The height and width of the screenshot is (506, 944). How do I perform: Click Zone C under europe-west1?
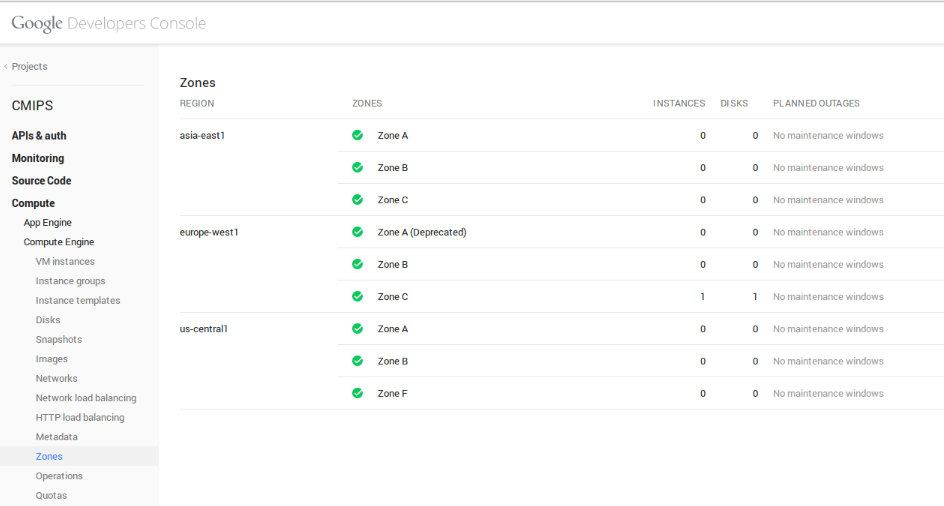(393, 296)
